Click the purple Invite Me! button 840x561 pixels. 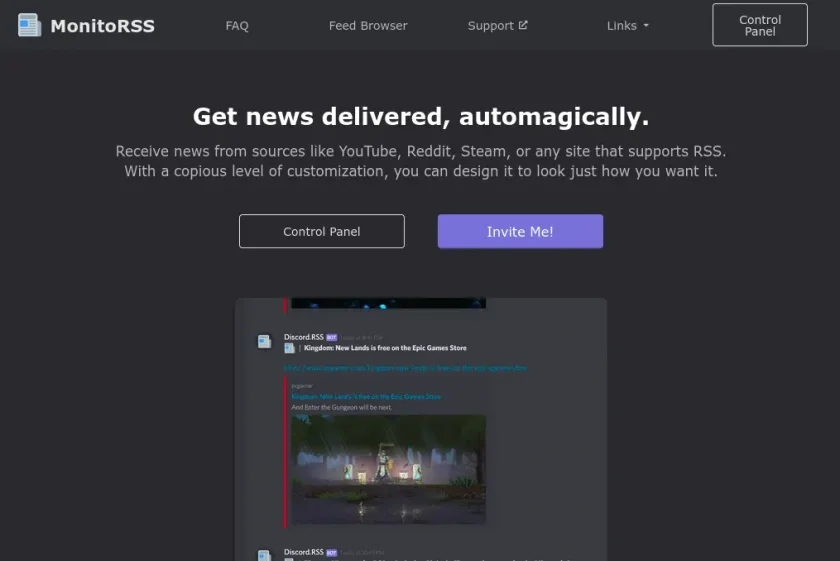[x=520, y=231]
